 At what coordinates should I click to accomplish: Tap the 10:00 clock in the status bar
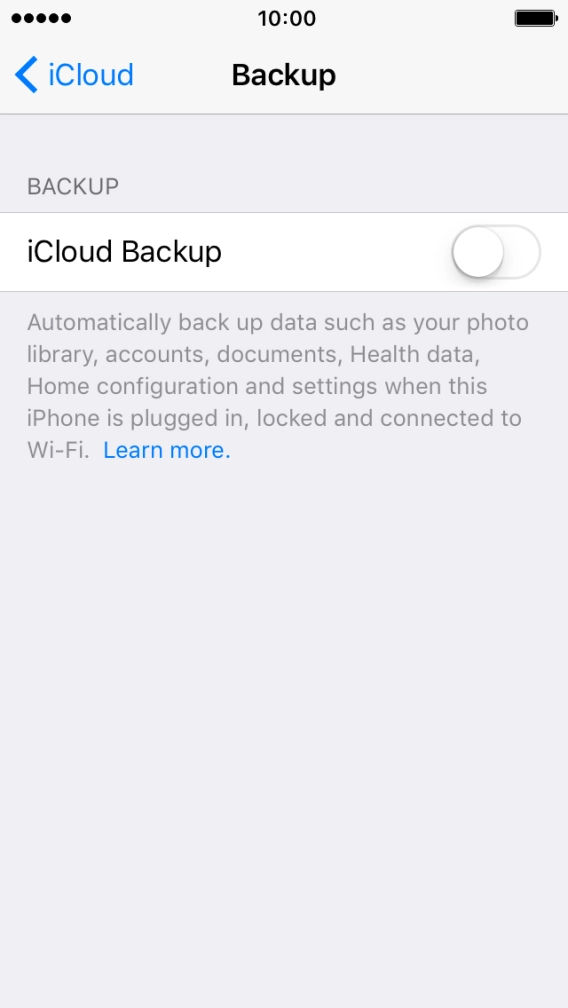pos(287,19)
